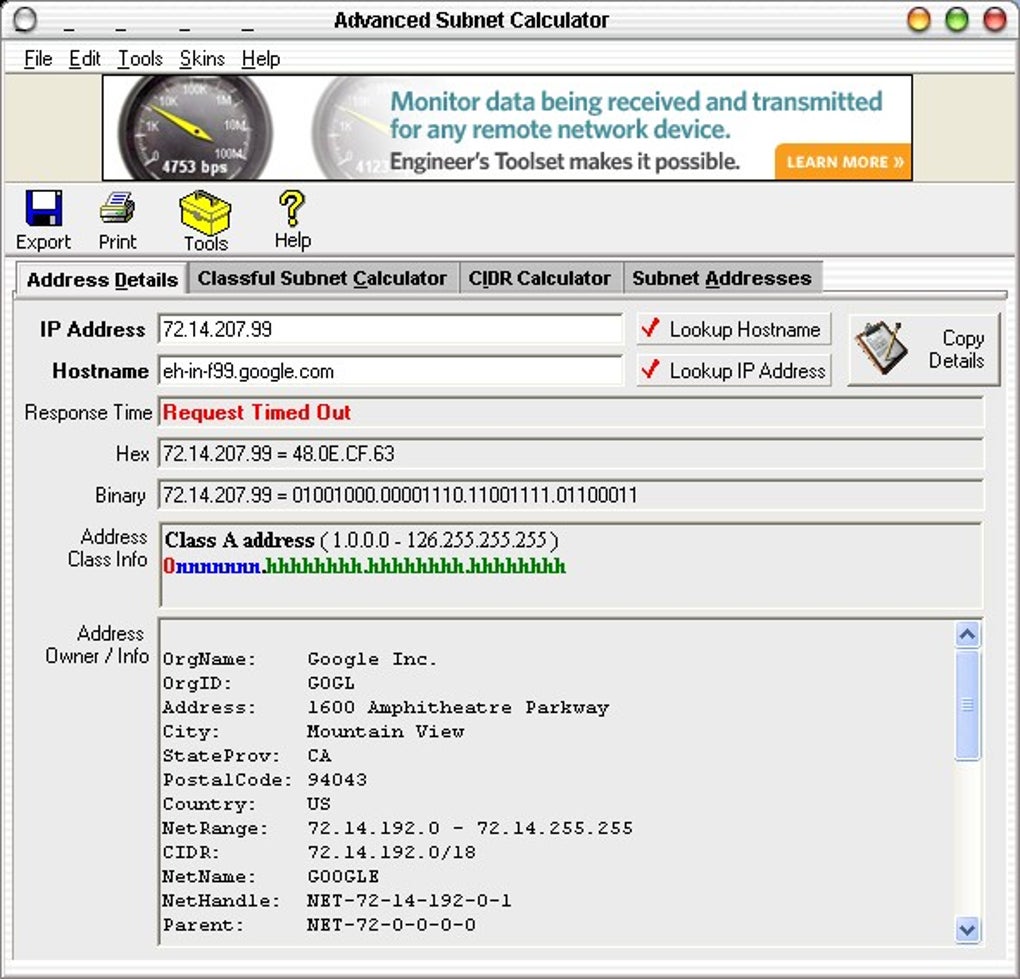Viewport: 1020px width, 979px height.
Task: Click the Lookup IP Address button
Action: (733, 371)
